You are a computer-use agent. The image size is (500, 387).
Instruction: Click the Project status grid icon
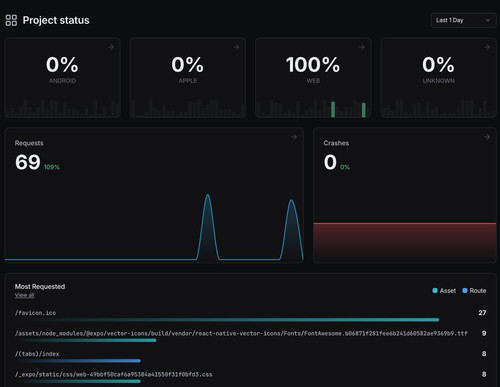pos(11,20)
